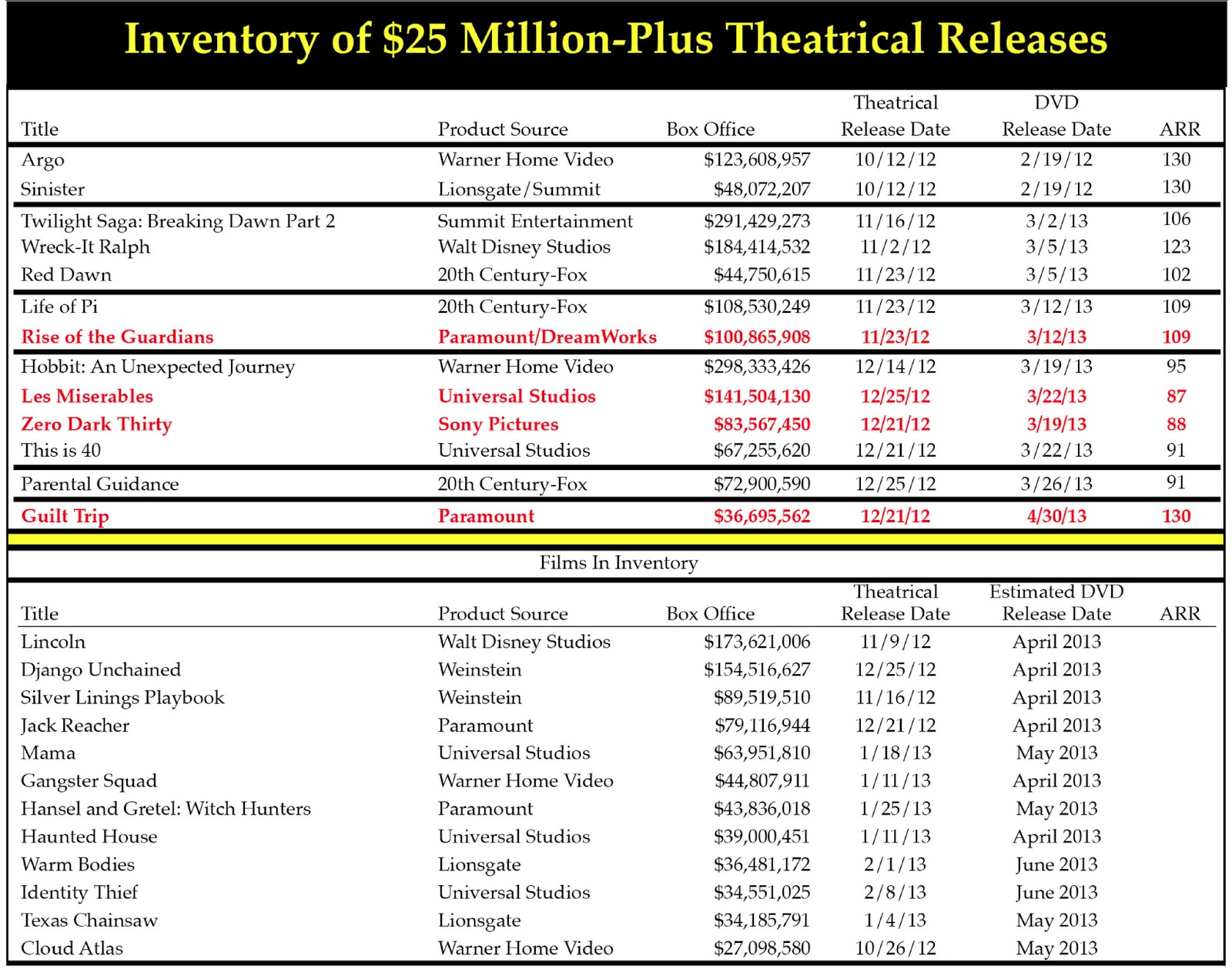The image size is (1232, 976).
Task: Select Zero Dark Thirty's red ARR '88'
Action: click(1177, 424)
